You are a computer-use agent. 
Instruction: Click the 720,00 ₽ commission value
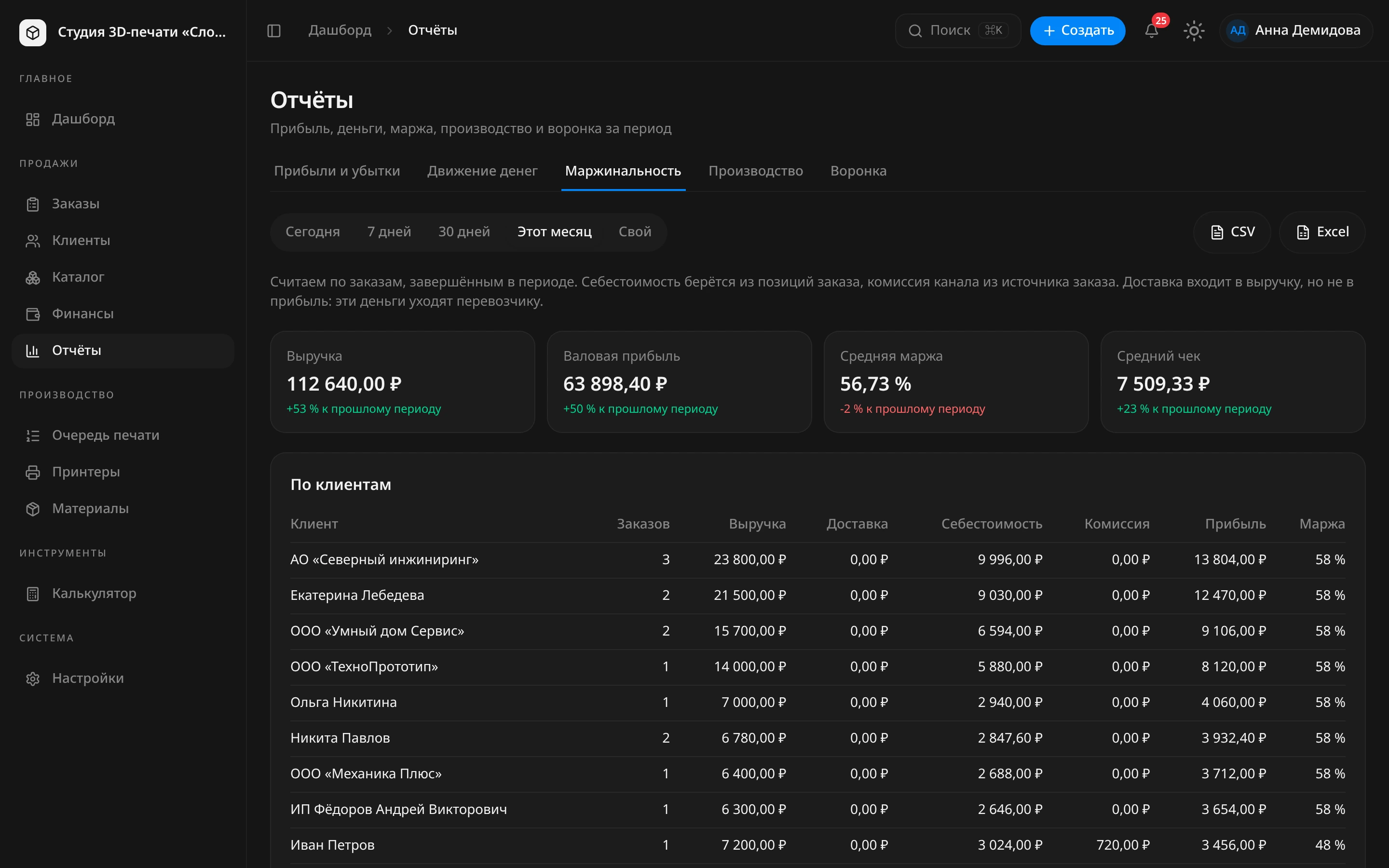click(1123, 845)
